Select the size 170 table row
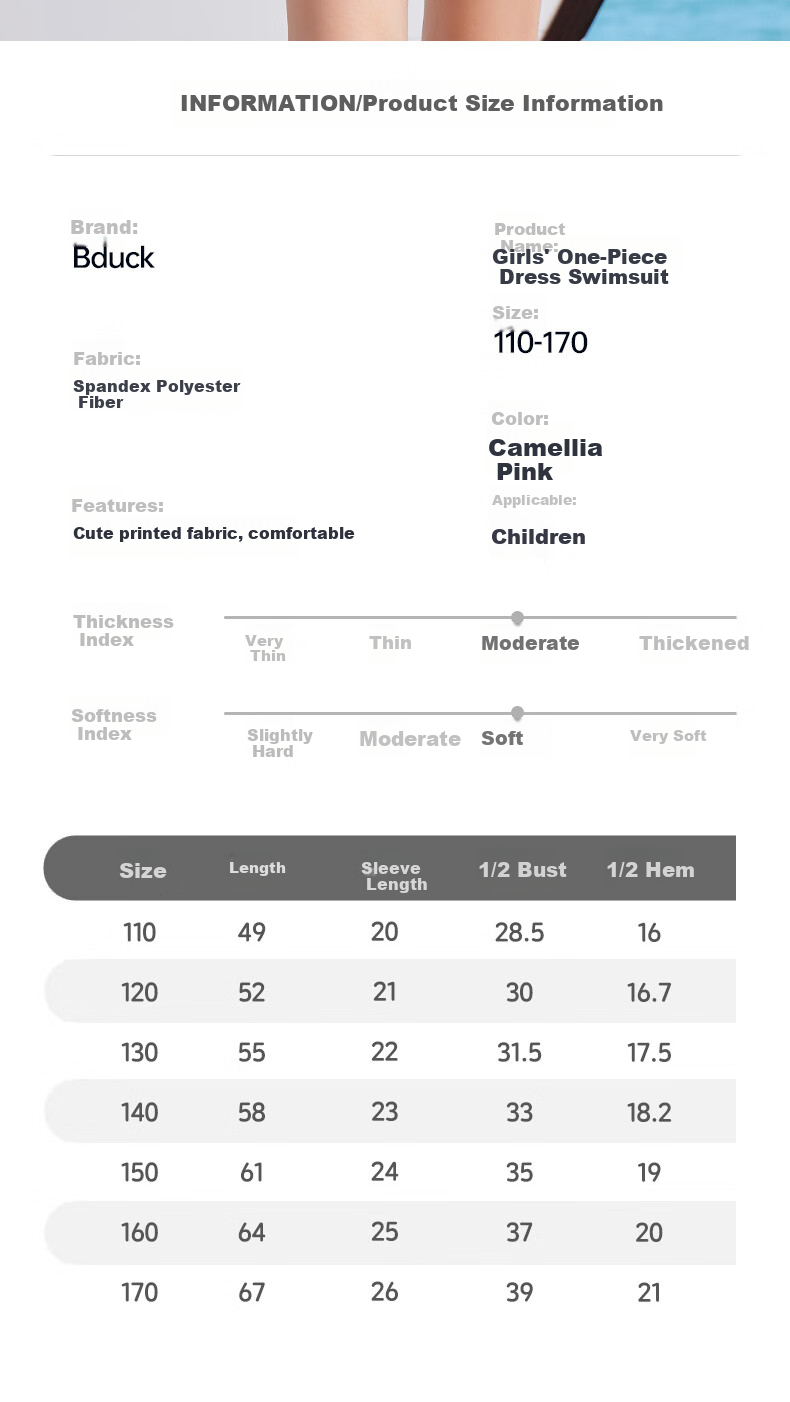Screen dimensions: 790x1402 (390, 1292)
